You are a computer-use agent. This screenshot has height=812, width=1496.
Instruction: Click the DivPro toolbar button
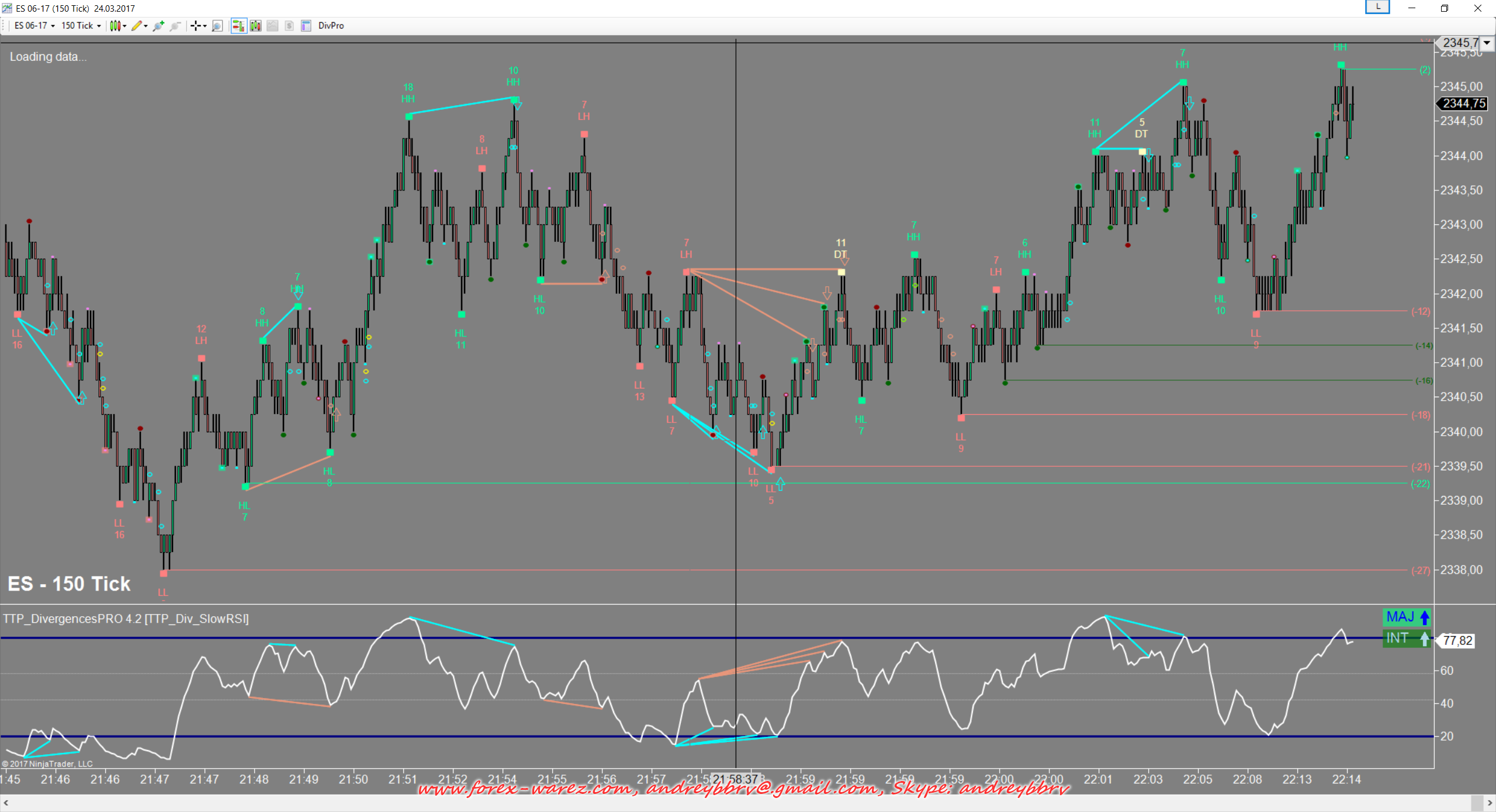pyautogui.click(x=331, y=26)
